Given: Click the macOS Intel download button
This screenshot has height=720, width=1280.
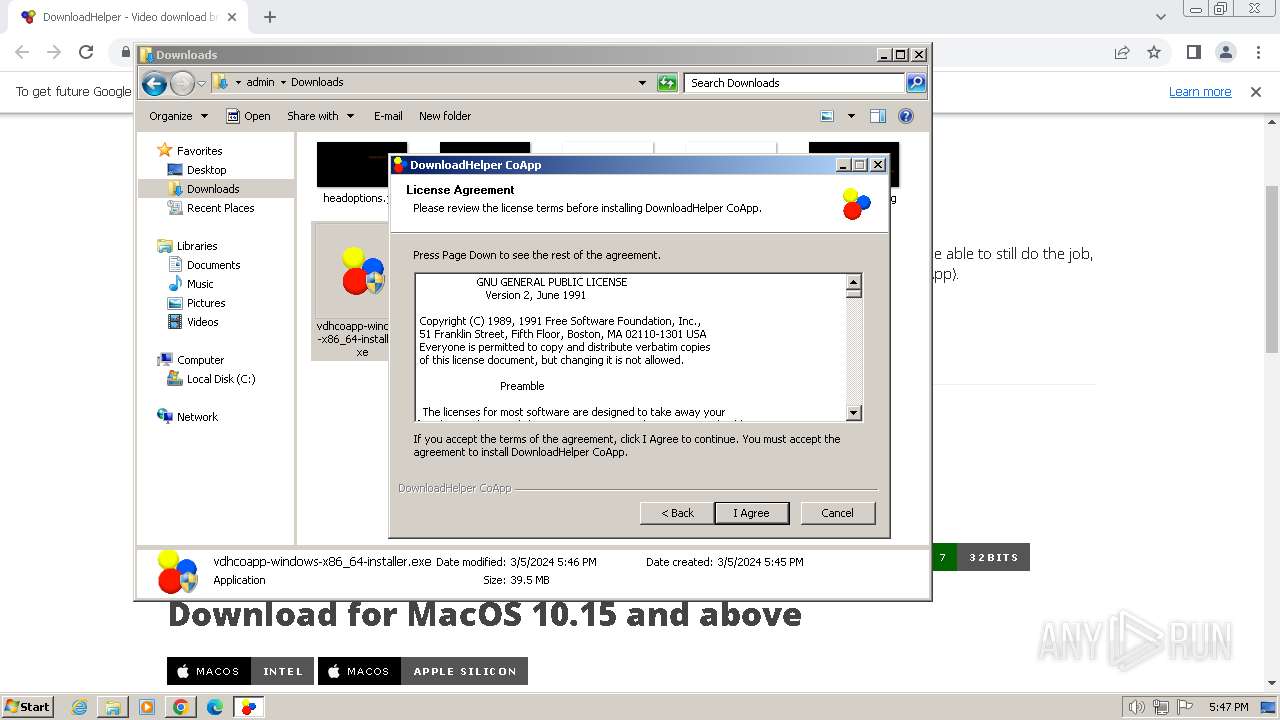Looking at the screenshot, I should [240, 671].
